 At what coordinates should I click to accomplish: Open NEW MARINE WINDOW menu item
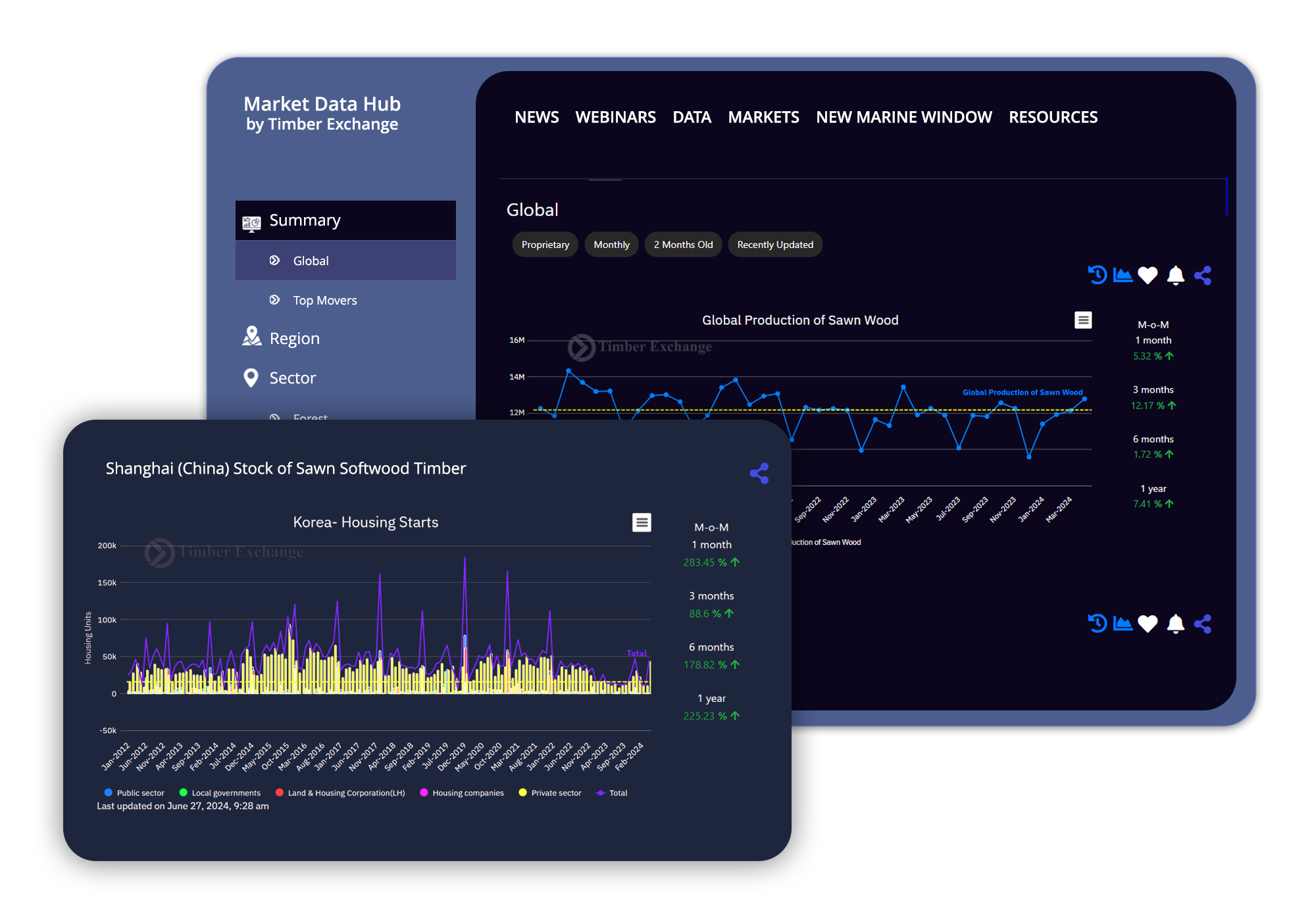click(903, 117)
